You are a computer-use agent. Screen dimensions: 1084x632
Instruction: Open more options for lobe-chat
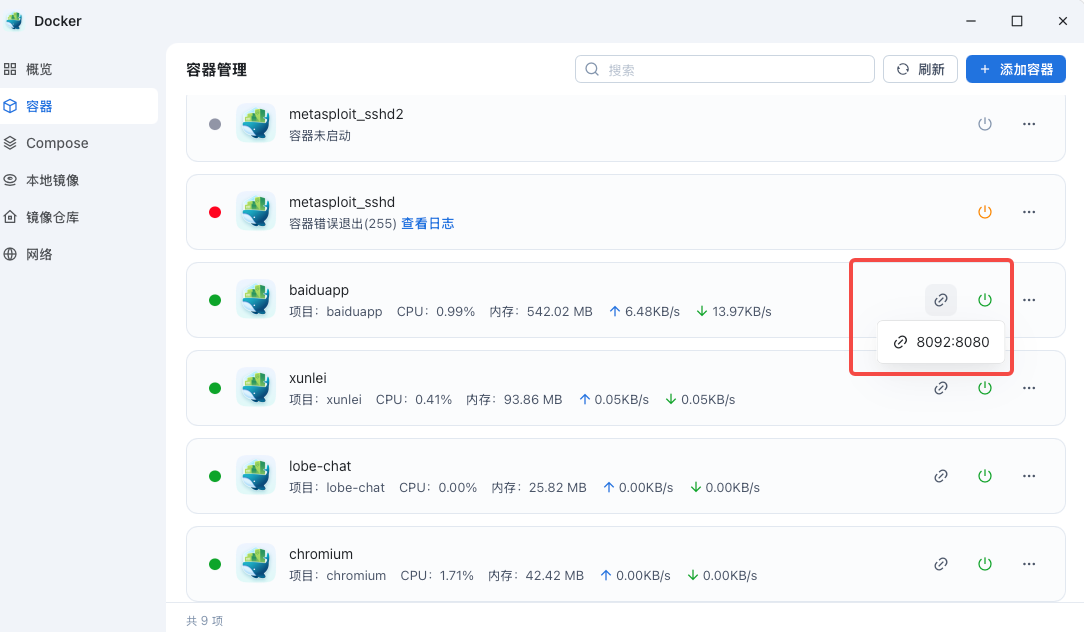click(x=1029, y=476)
